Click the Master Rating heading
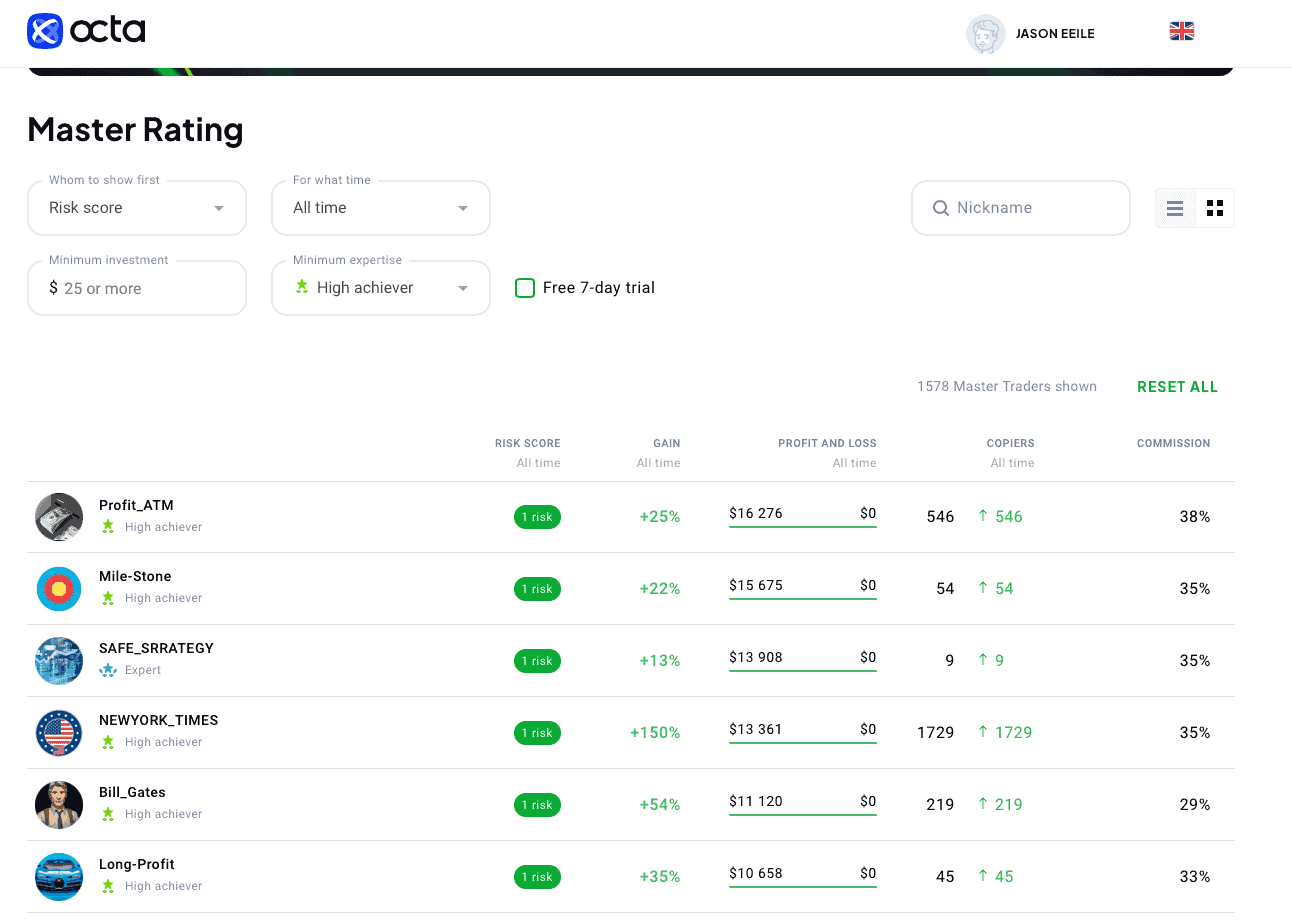Viewport: 1292px width, 922px height. (x=135, y=130)
